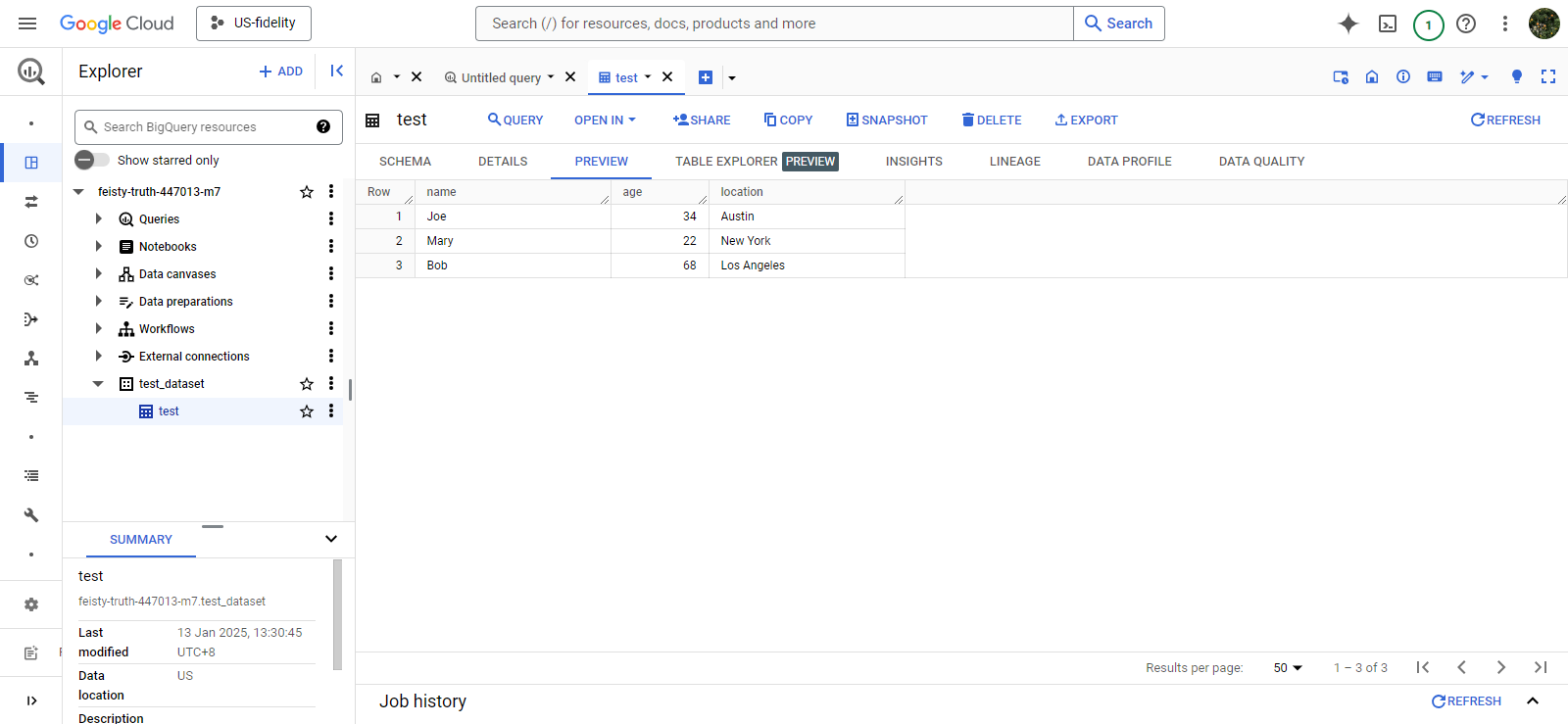The width and height of the screenshot is (1568, 724).
Task: Open actions menu for Notebooks
Action: pos(331,246)
